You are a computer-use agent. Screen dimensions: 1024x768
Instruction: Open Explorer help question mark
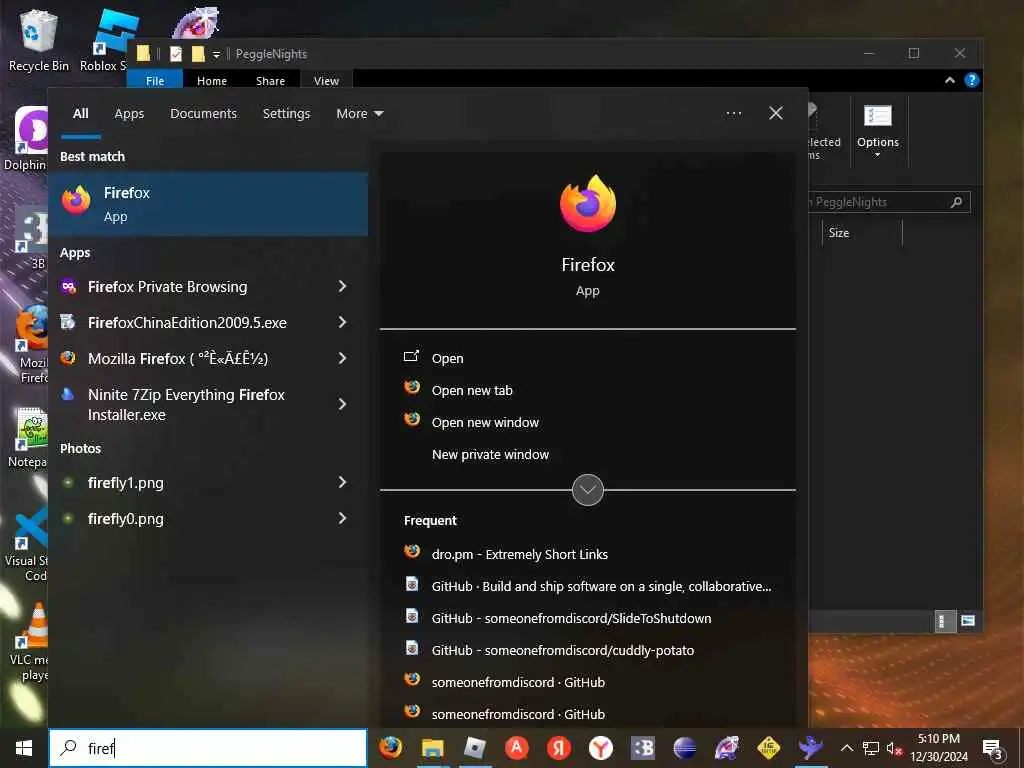(972, 80)
